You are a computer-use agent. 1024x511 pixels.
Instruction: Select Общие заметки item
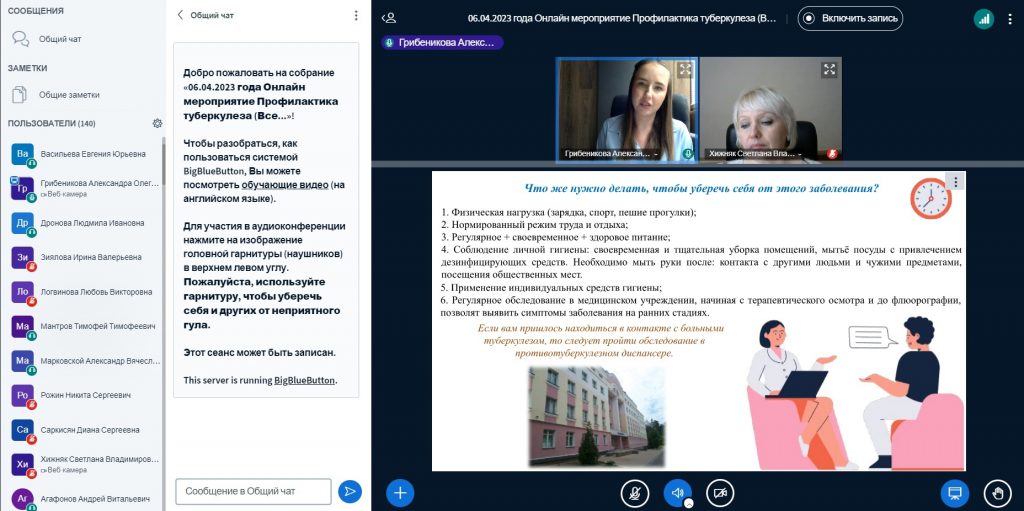(82, 94)
